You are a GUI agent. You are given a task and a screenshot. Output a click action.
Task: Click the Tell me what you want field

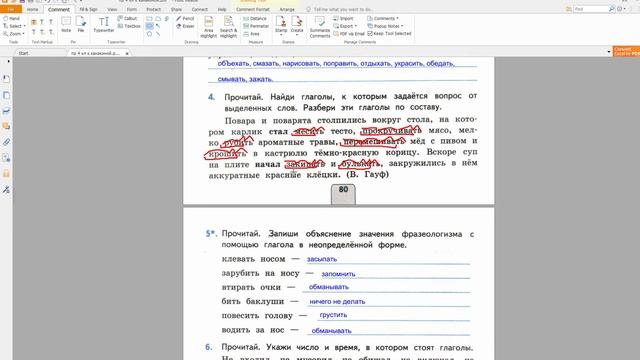(343, 9)
